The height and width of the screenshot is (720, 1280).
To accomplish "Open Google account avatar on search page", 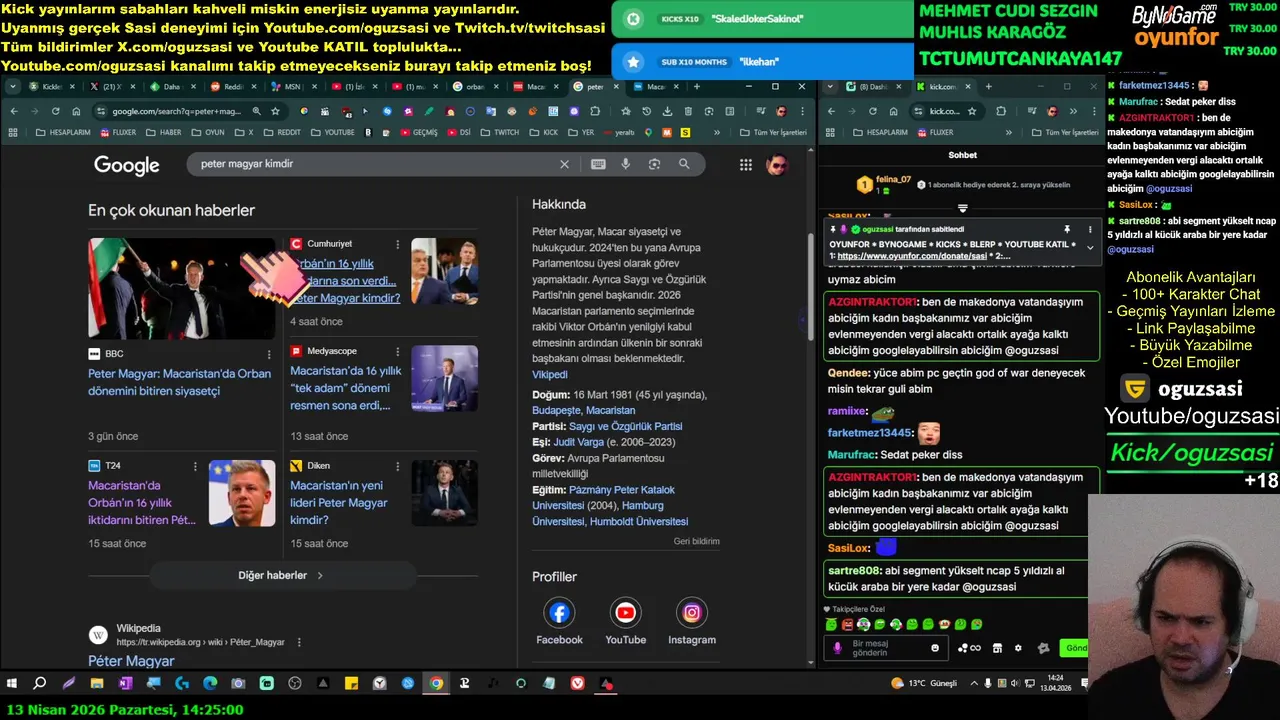I will [777, 165].
